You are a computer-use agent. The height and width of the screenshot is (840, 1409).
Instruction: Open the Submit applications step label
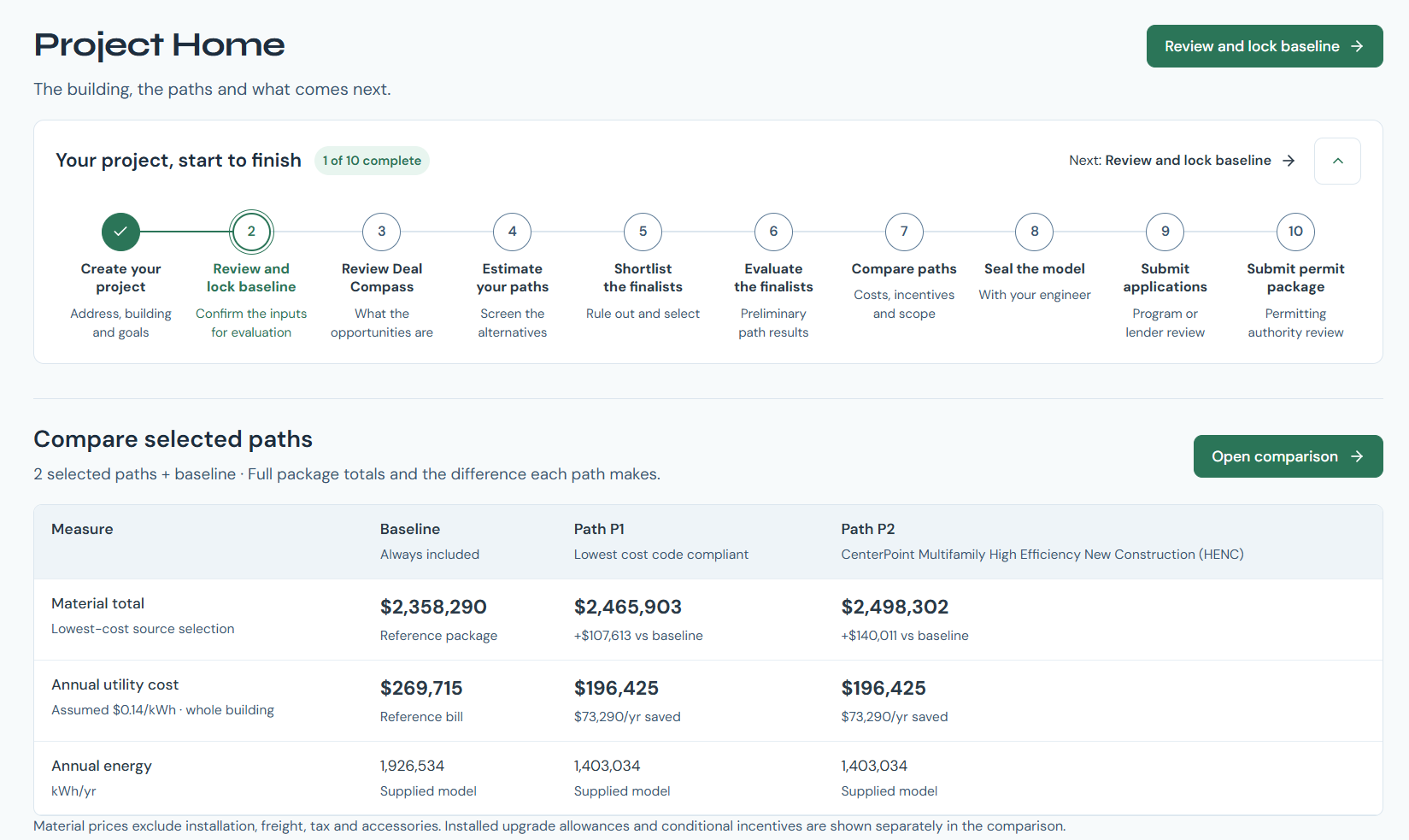pos(1165,278)
